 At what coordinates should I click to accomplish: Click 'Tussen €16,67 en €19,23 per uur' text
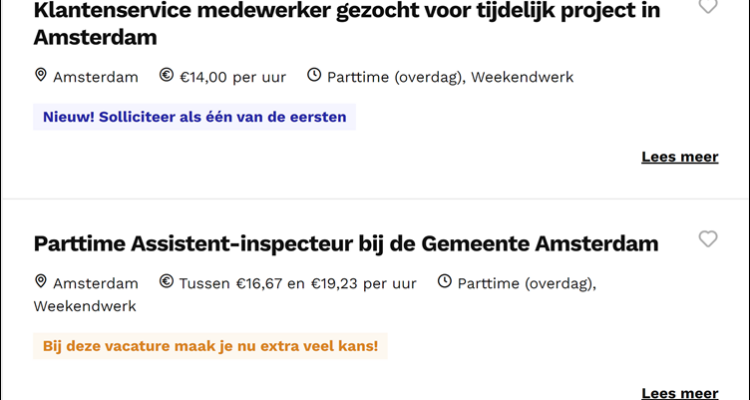(x=298, y=283)
